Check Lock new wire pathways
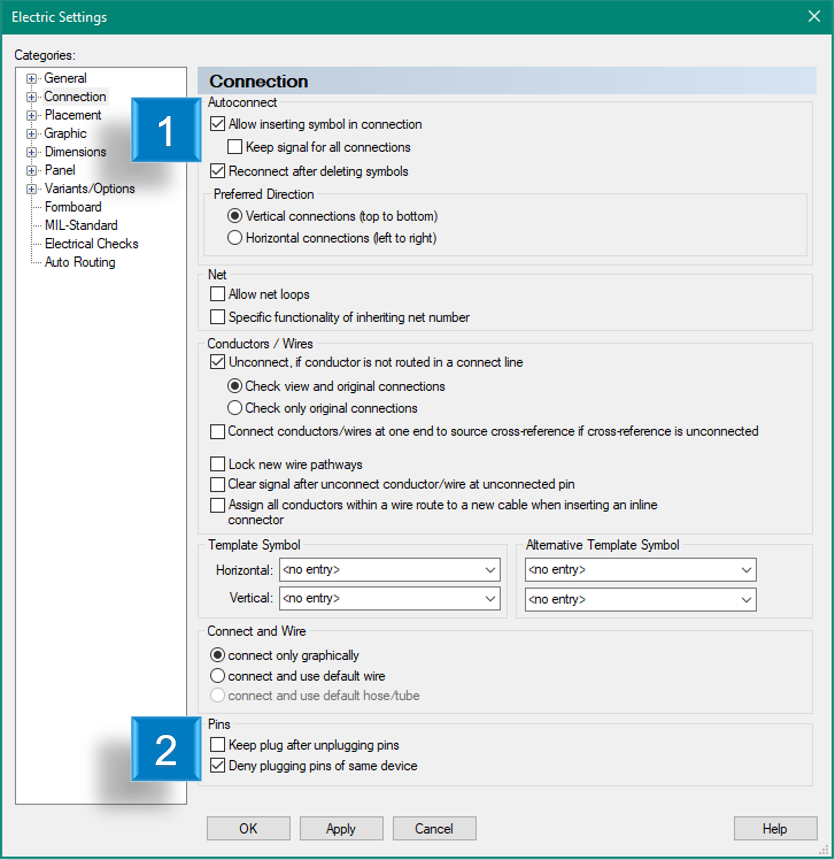835x860 pixels. click(217, 463)
